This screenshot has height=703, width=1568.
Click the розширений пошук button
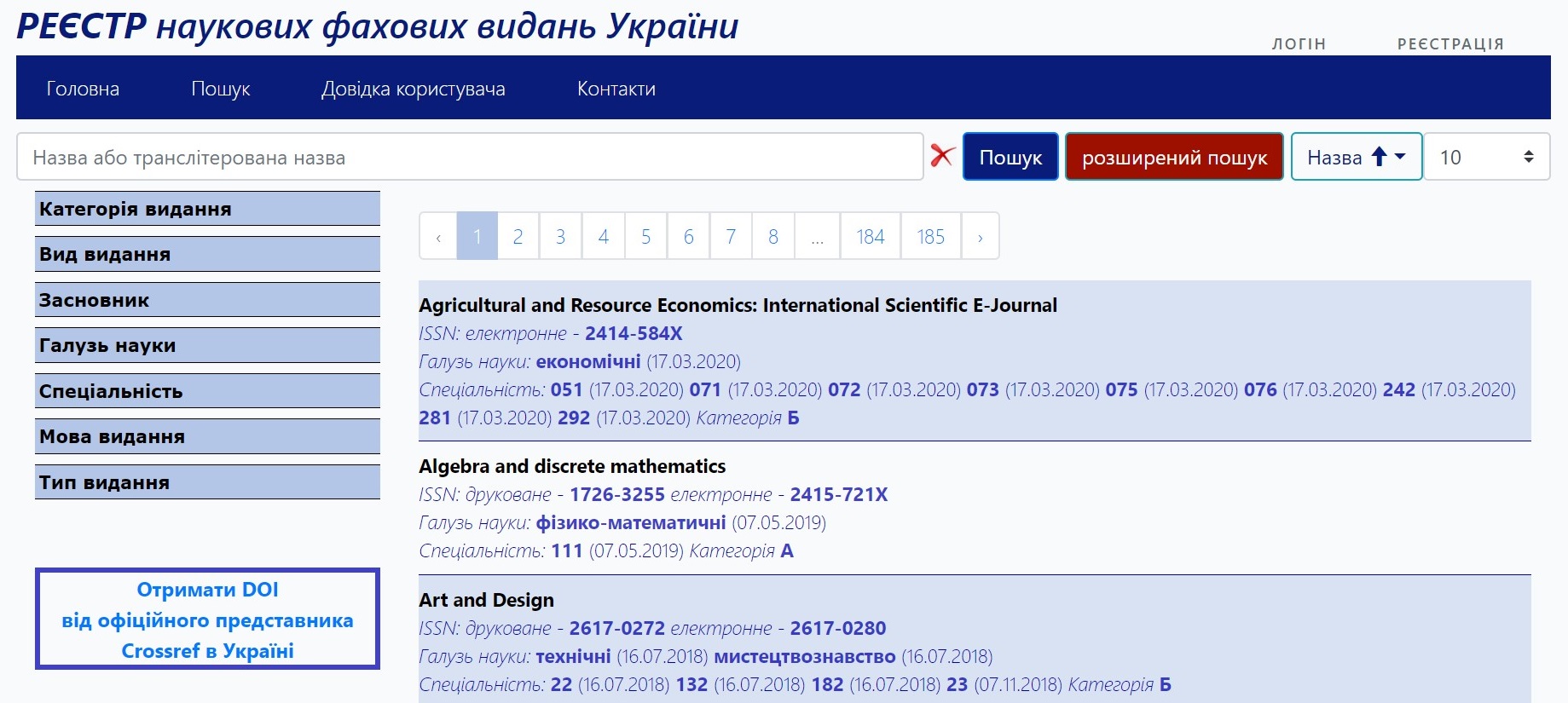[x=1174, y=157]
